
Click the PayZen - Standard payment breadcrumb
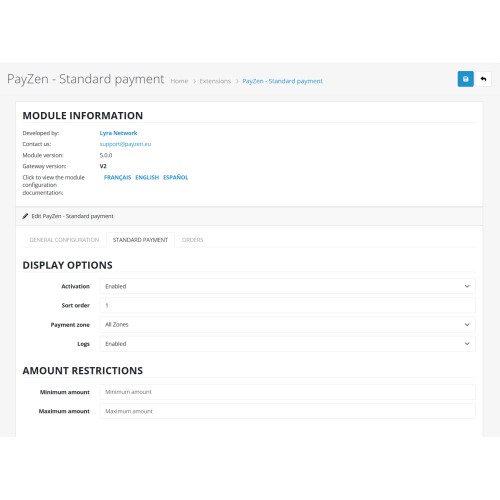pos(282,81)
